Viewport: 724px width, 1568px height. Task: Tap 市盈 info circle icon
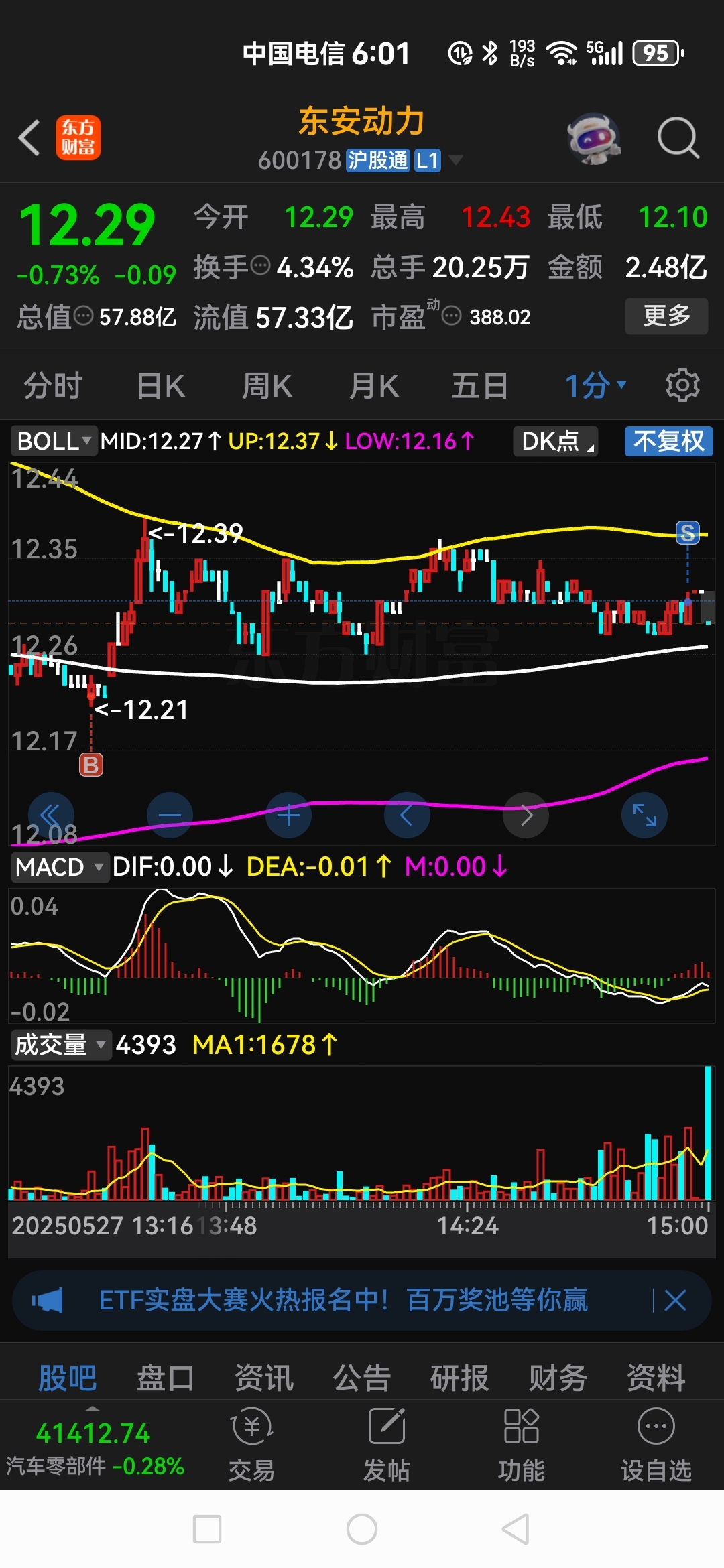coord(452,316)
